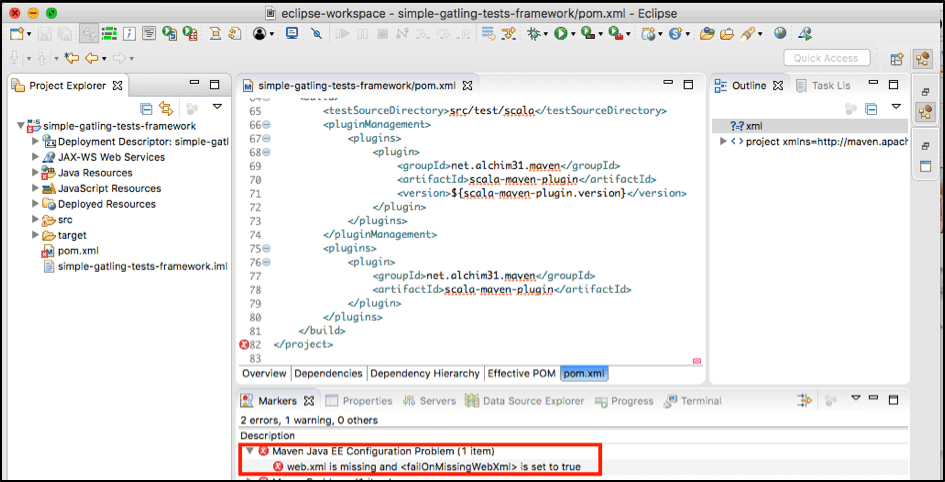Select pom.xml file in Project Explorer
This screenshot has height=482, width=945.
71,251
